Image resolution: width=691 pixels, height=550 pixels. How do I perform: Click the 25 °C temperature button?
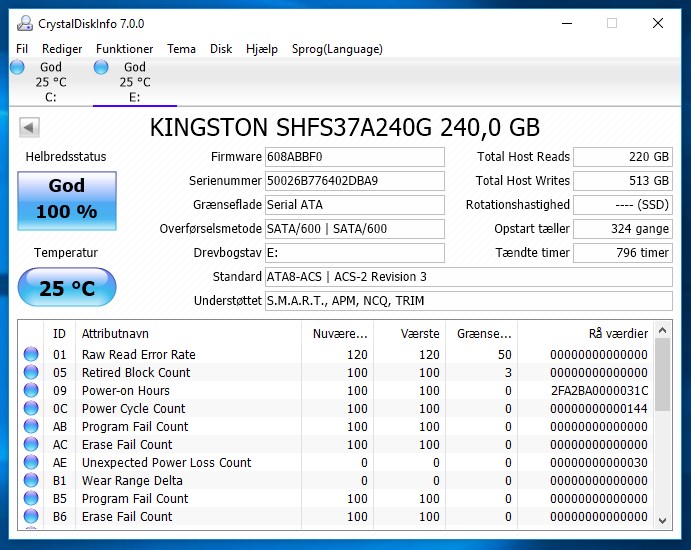tap(67, 287)
